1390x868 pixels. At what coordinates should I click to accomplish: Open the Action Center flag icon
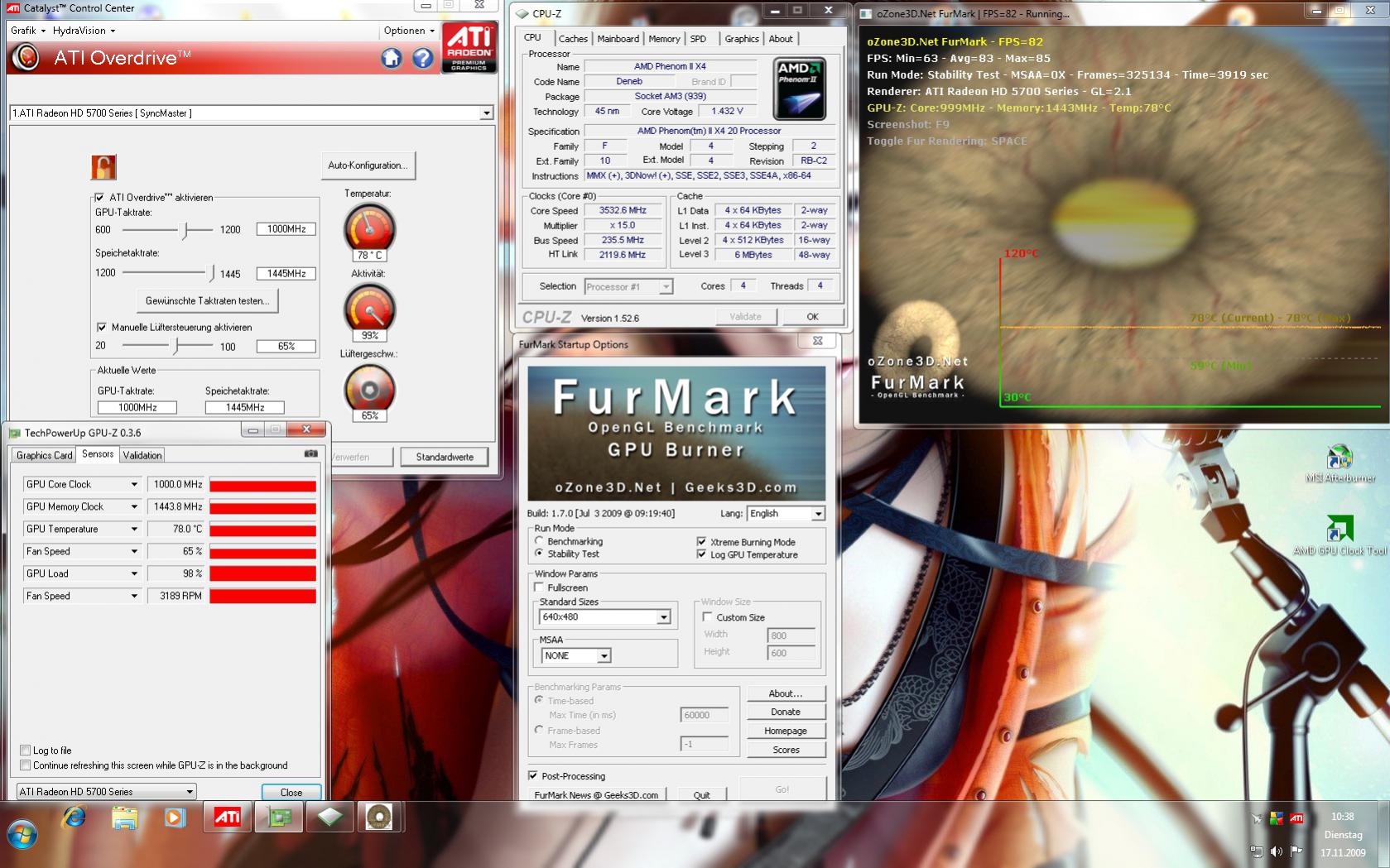point(1296,851)
